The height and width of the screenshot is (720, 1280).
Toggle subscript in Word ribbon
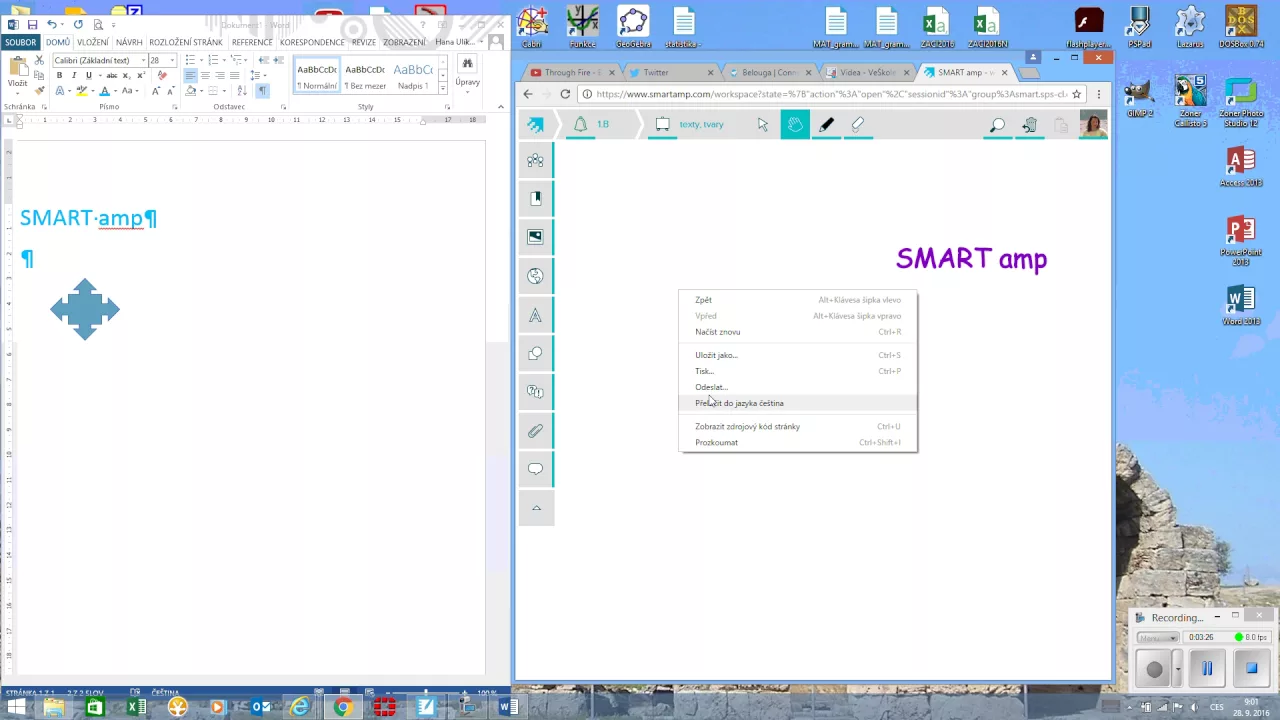tap(126, 75)
